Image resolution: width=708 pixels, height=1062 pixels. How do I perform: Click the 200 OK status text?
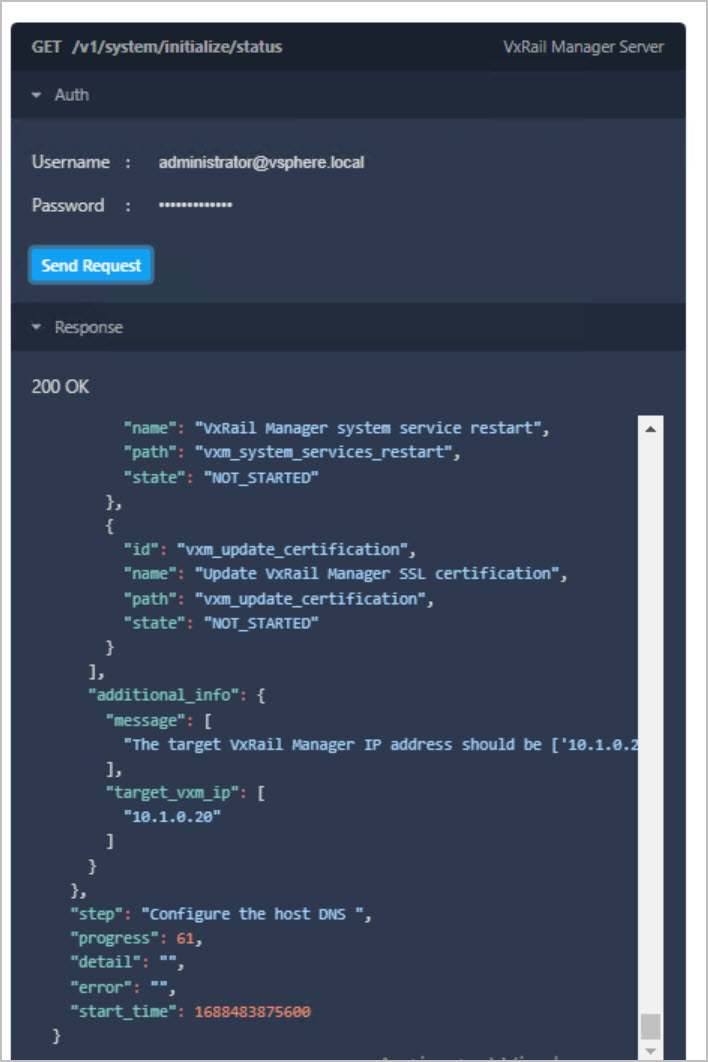coord(61,386)
